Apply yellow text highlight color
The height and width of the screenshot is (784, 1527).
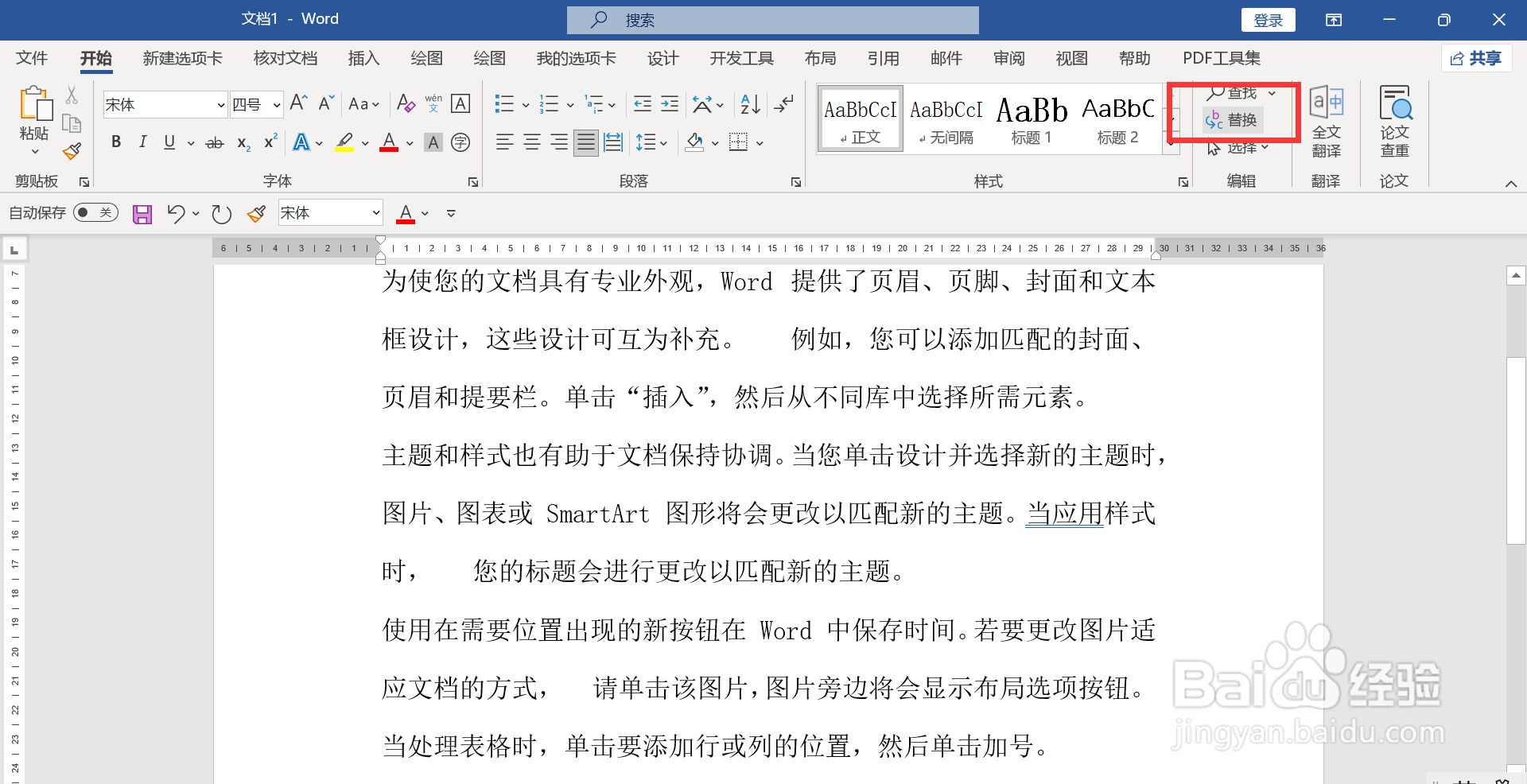click(x=344, y=142)
